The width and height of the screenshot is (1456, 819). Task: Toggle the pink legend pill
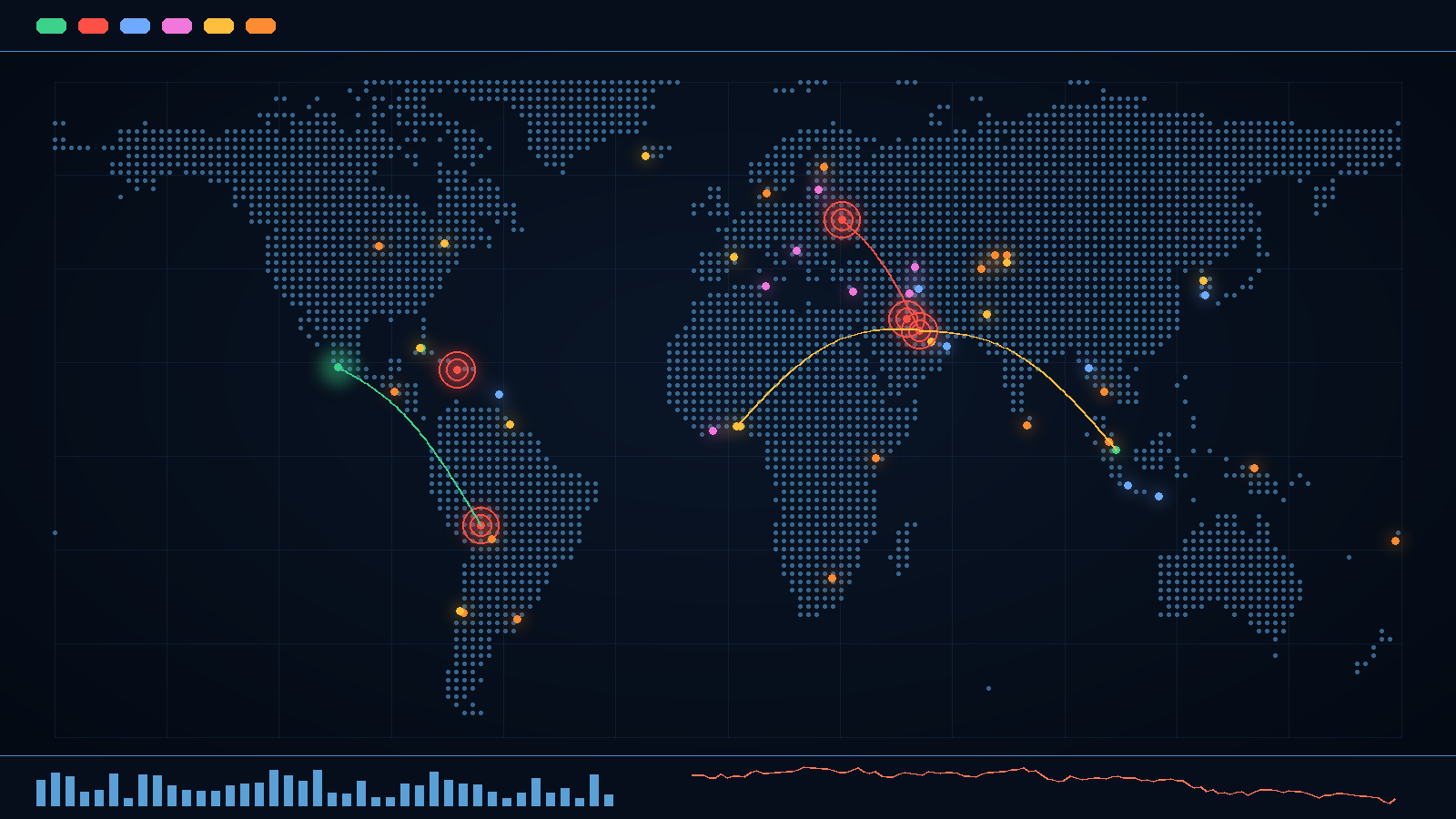177,25
